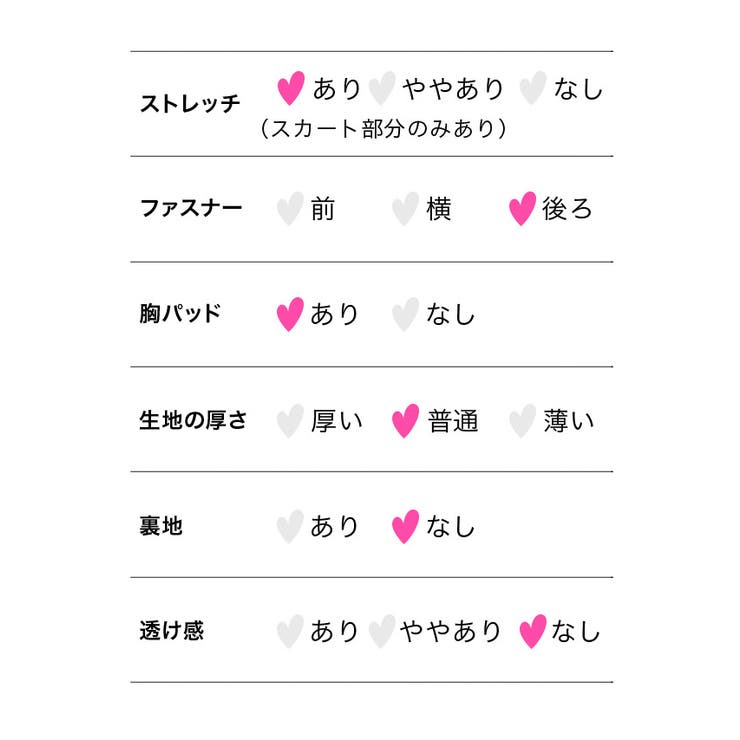Choose the pink heart beside 普通
This screenshot has width=740, height=740.
pos(405,421)
